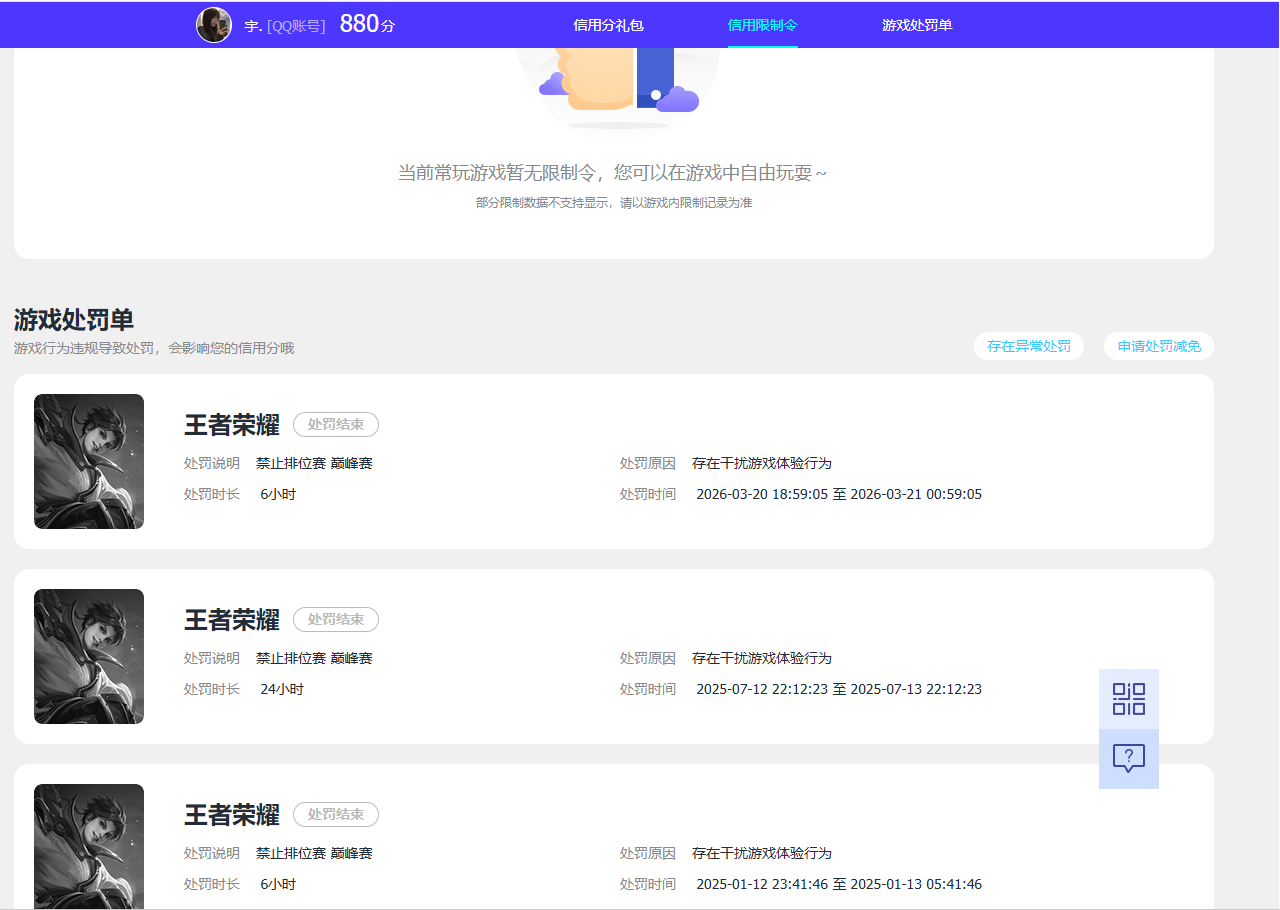This screenshot has width=1280, height=910.
Task: Click 王者荣耀 title in 2026-03-20 card
Action: pos(232,425)
